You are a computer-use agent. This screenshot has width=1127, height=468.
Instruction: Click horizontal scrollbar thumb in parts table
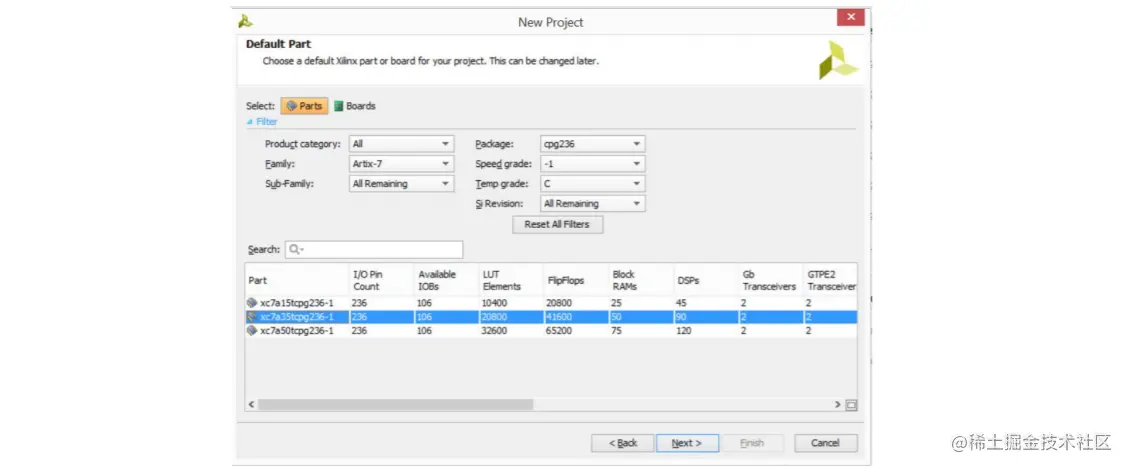pyautogui.click(x=395, y=405)
